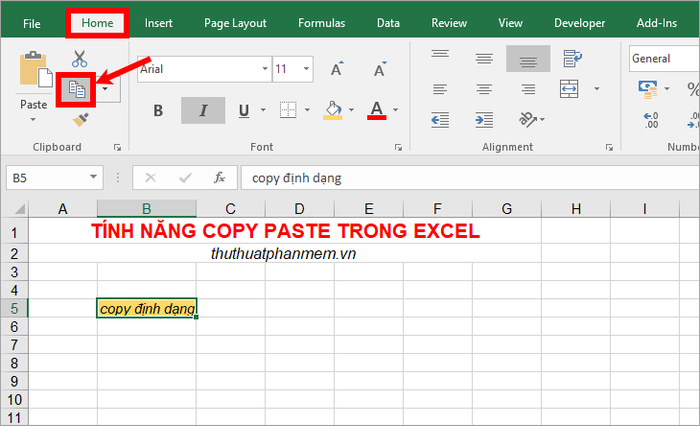The image size is (700, 426).
Task: Open the font size dropdown
Action: tap(307, 69)
